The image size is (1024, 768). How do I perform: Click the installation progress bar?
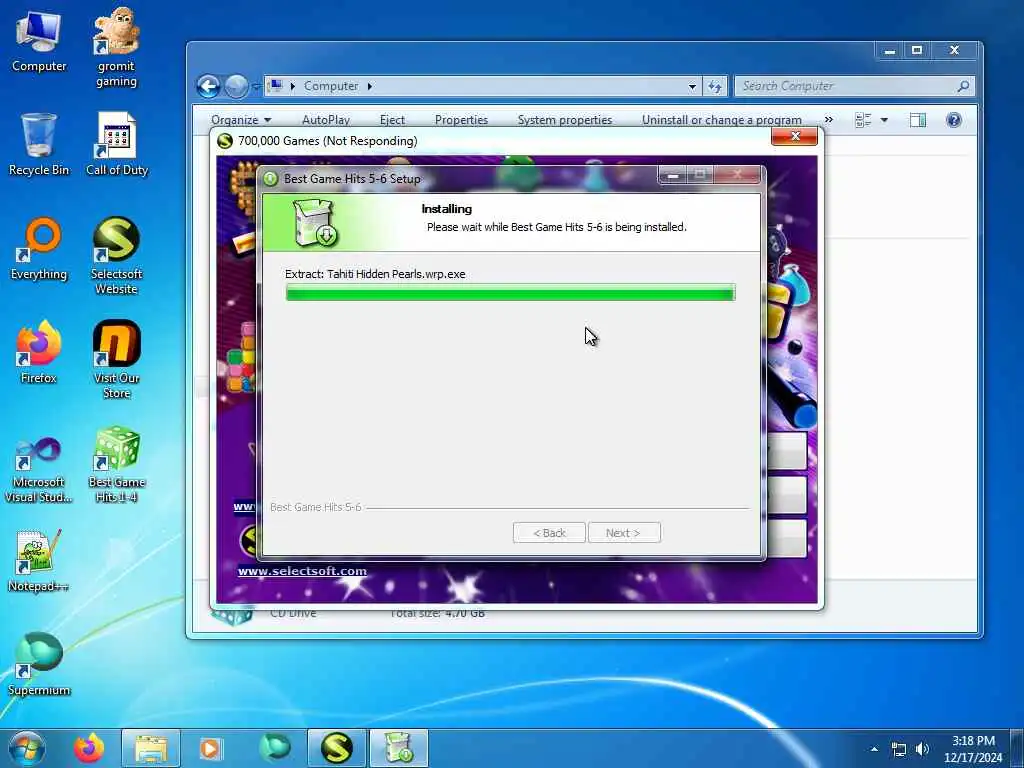pyautogui.click(x=510, y=293)
